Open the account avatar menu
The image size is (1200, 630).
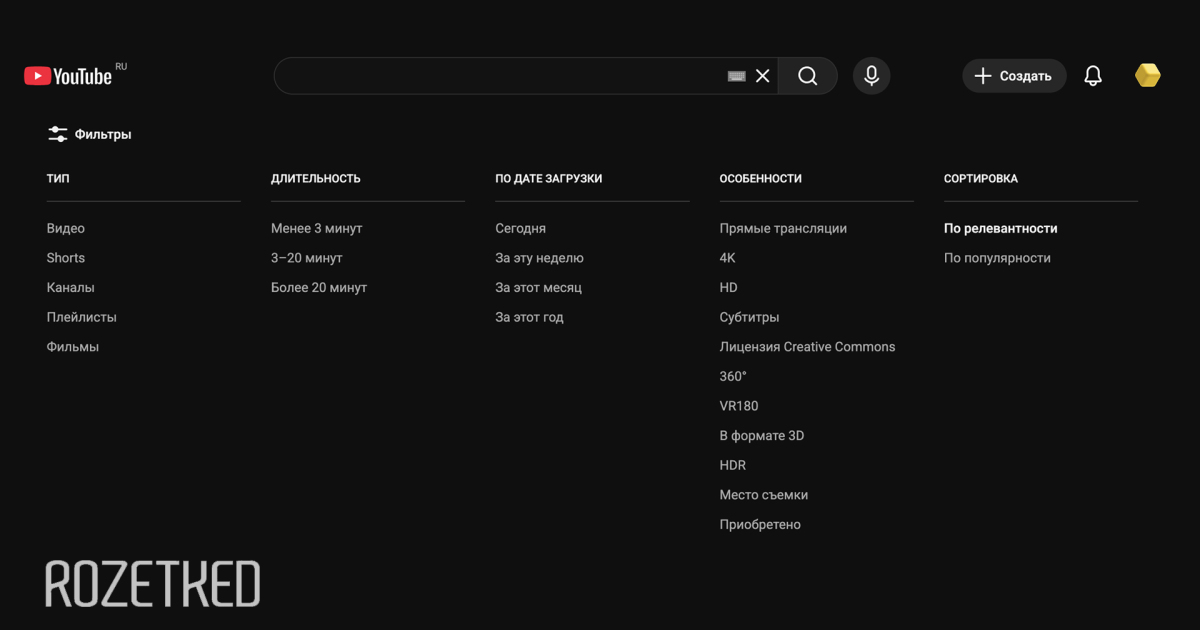[x=1147, y=76]
